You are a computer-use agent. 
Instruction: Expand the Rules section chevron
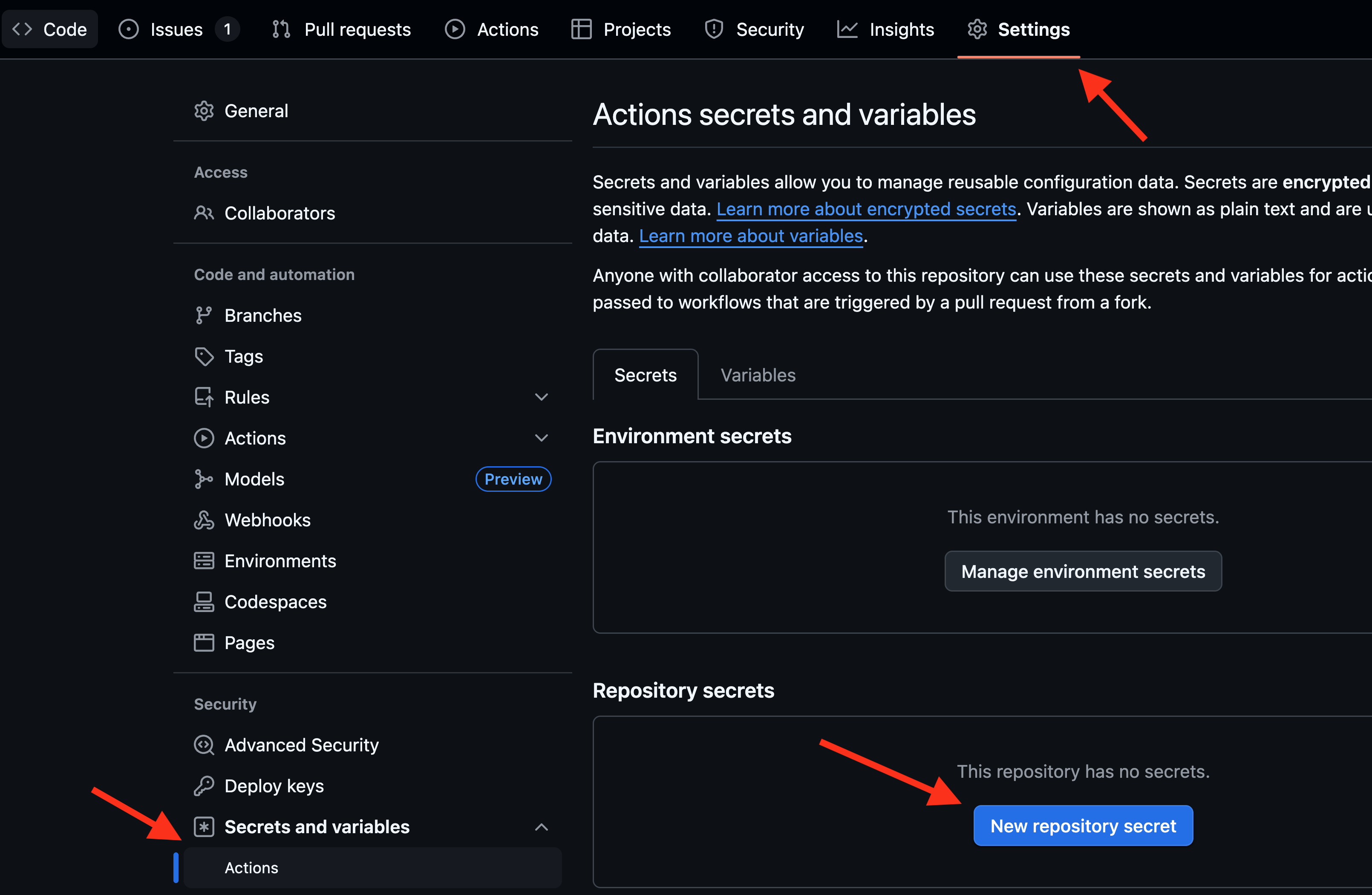pos(541,397)
